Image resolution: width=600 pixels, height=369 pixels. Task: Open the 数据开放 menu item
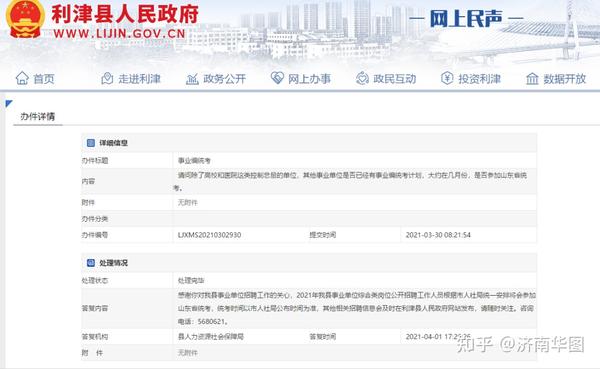click(x=565, y=79)
